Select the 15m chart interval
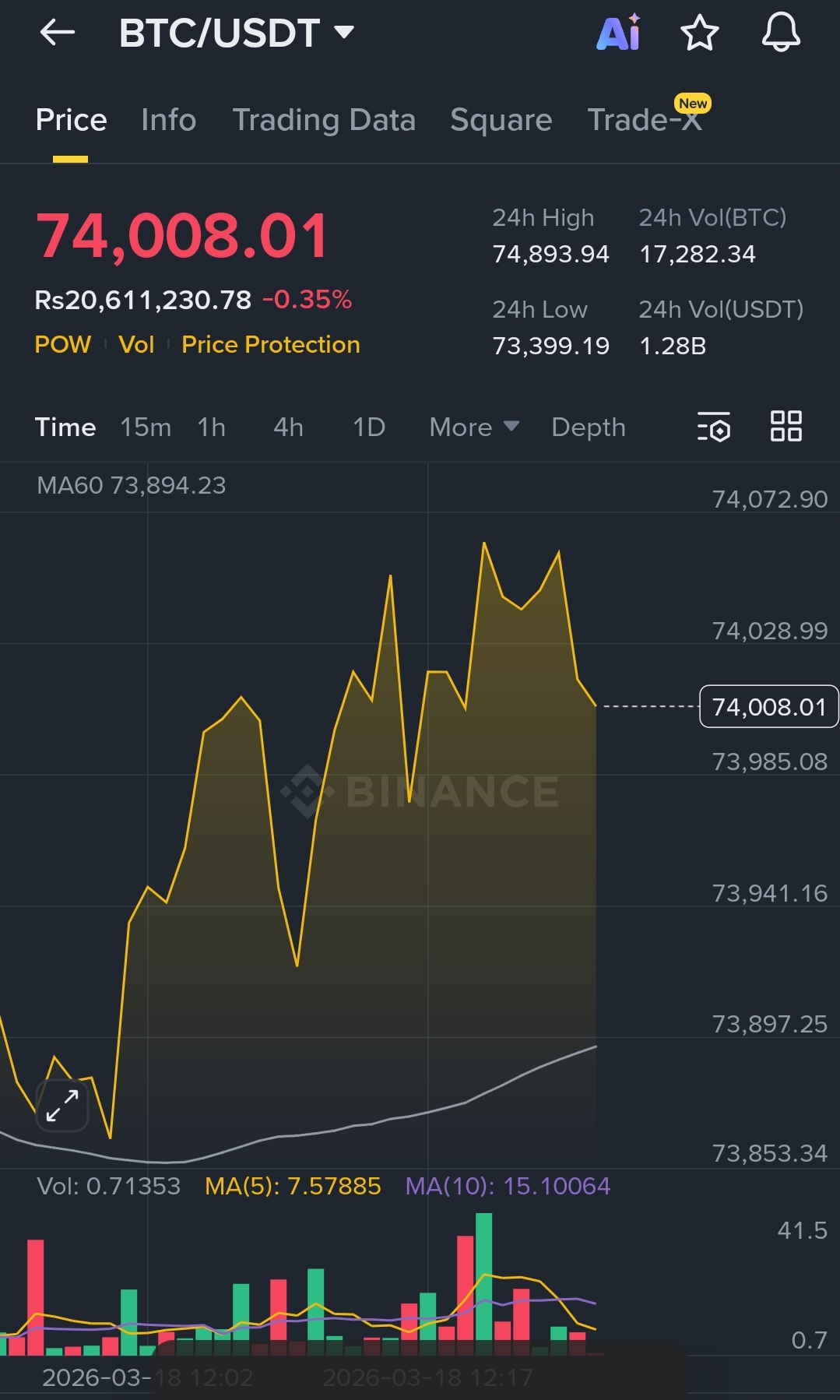Image resolution: width=840 pixels, height=1400 pixels. (146, 427)
